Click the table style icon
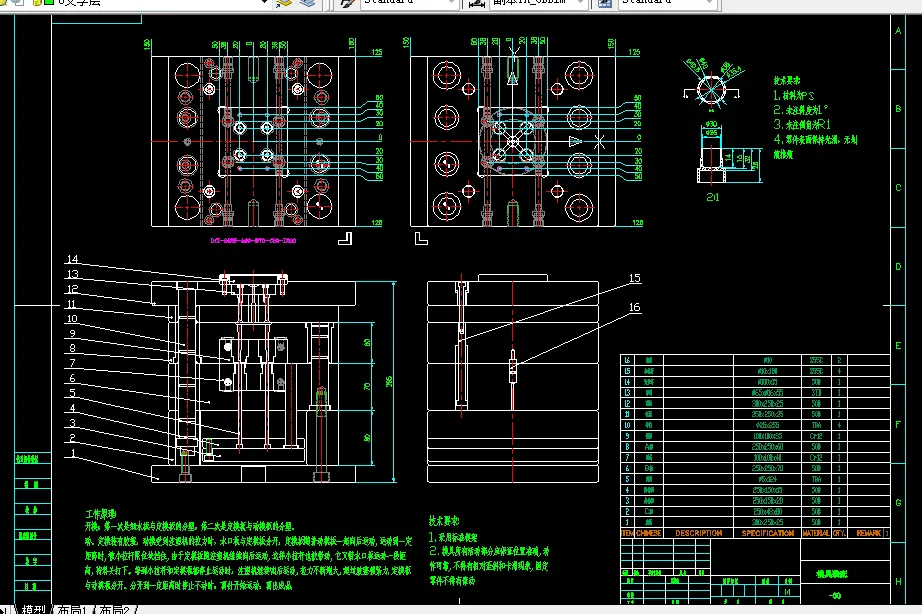The width and height of the screenshot is (922, 614). pos(604,3)
